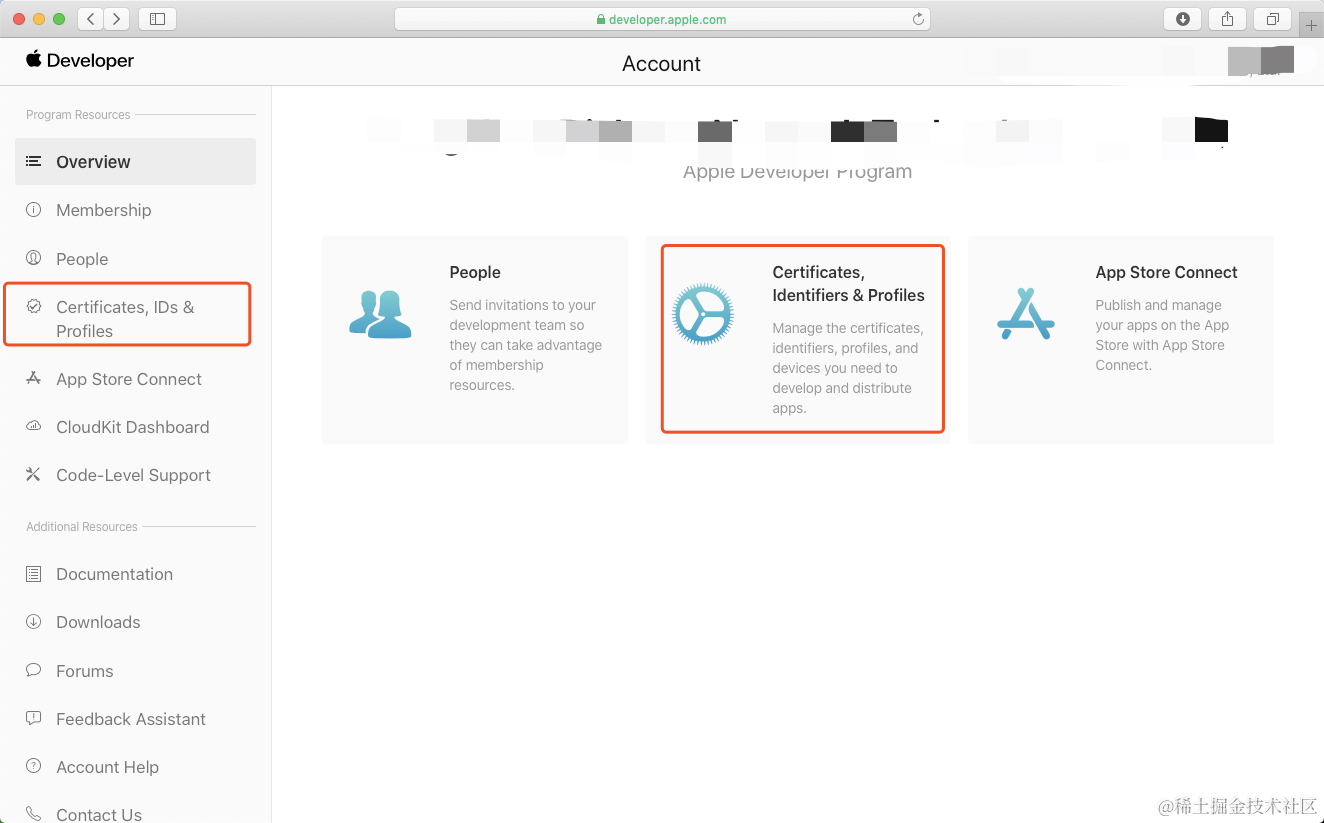The image size is (1324, 823).
Task: Click the Downloads arrow icon in sidebar
Action: [x=33, y=622]
